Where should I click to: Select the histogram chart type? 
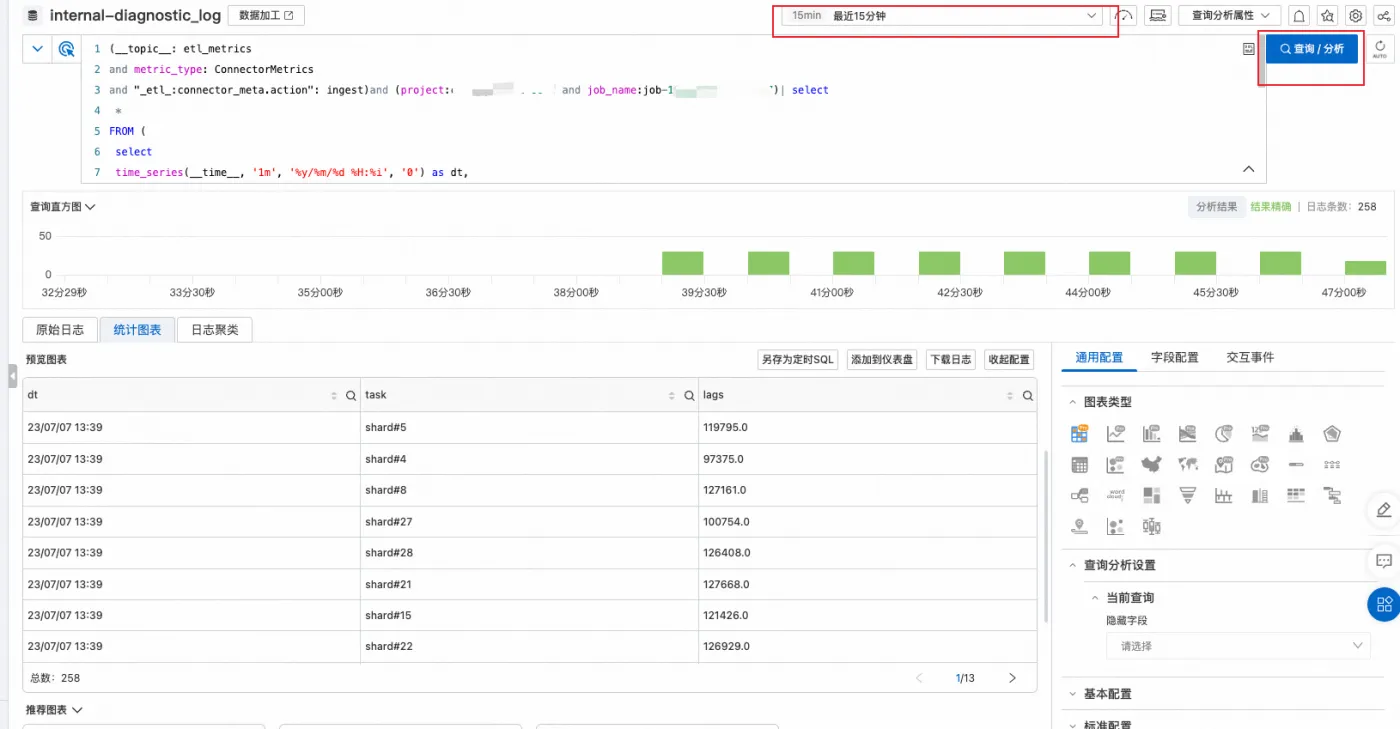point(1296,434)
